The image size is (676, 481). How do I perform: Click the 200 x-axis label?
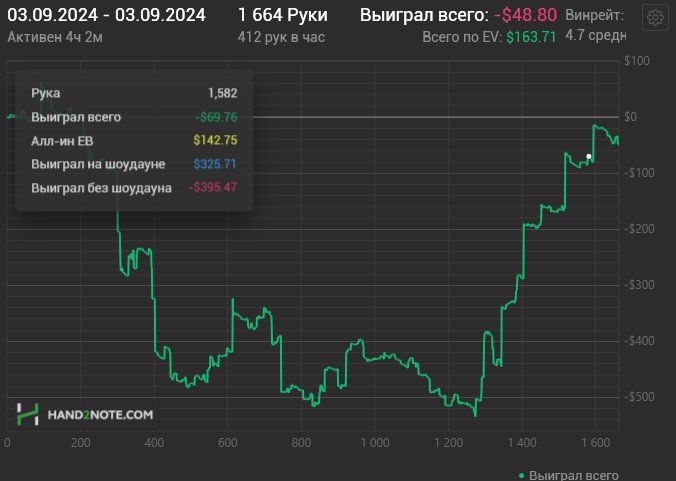(x=81, y=443)
